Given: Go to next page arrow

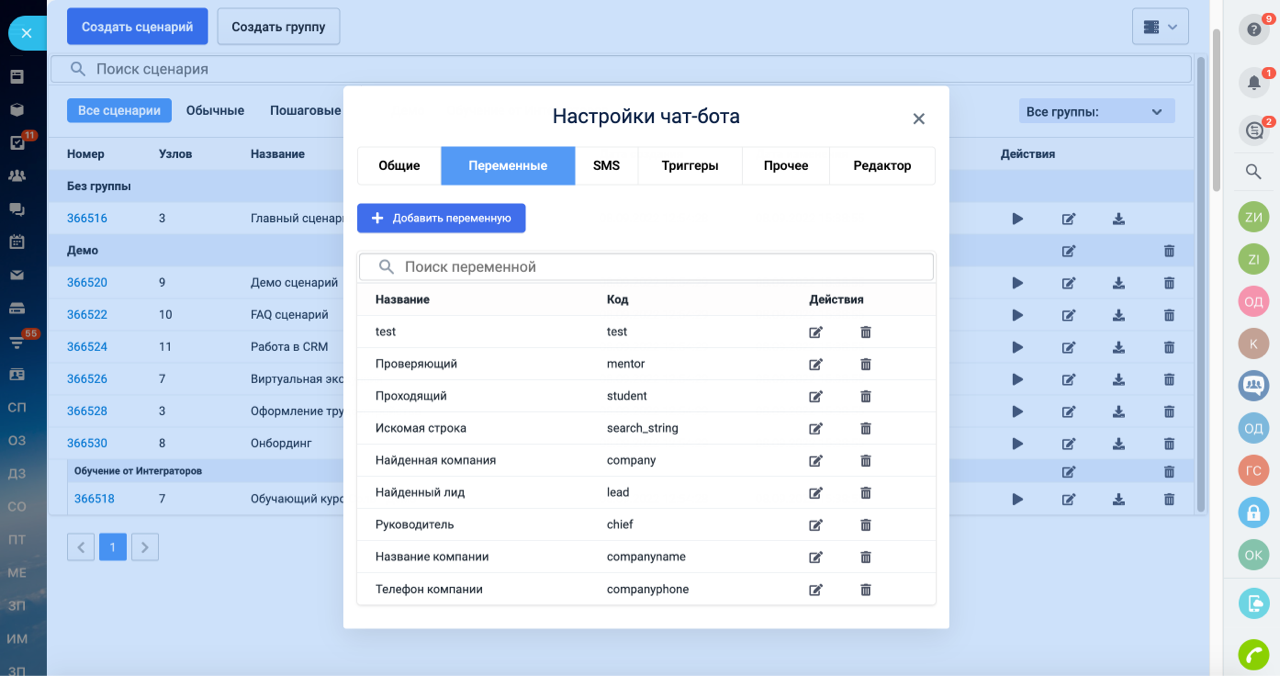Looking at the screenshot, I should point(145,547).
